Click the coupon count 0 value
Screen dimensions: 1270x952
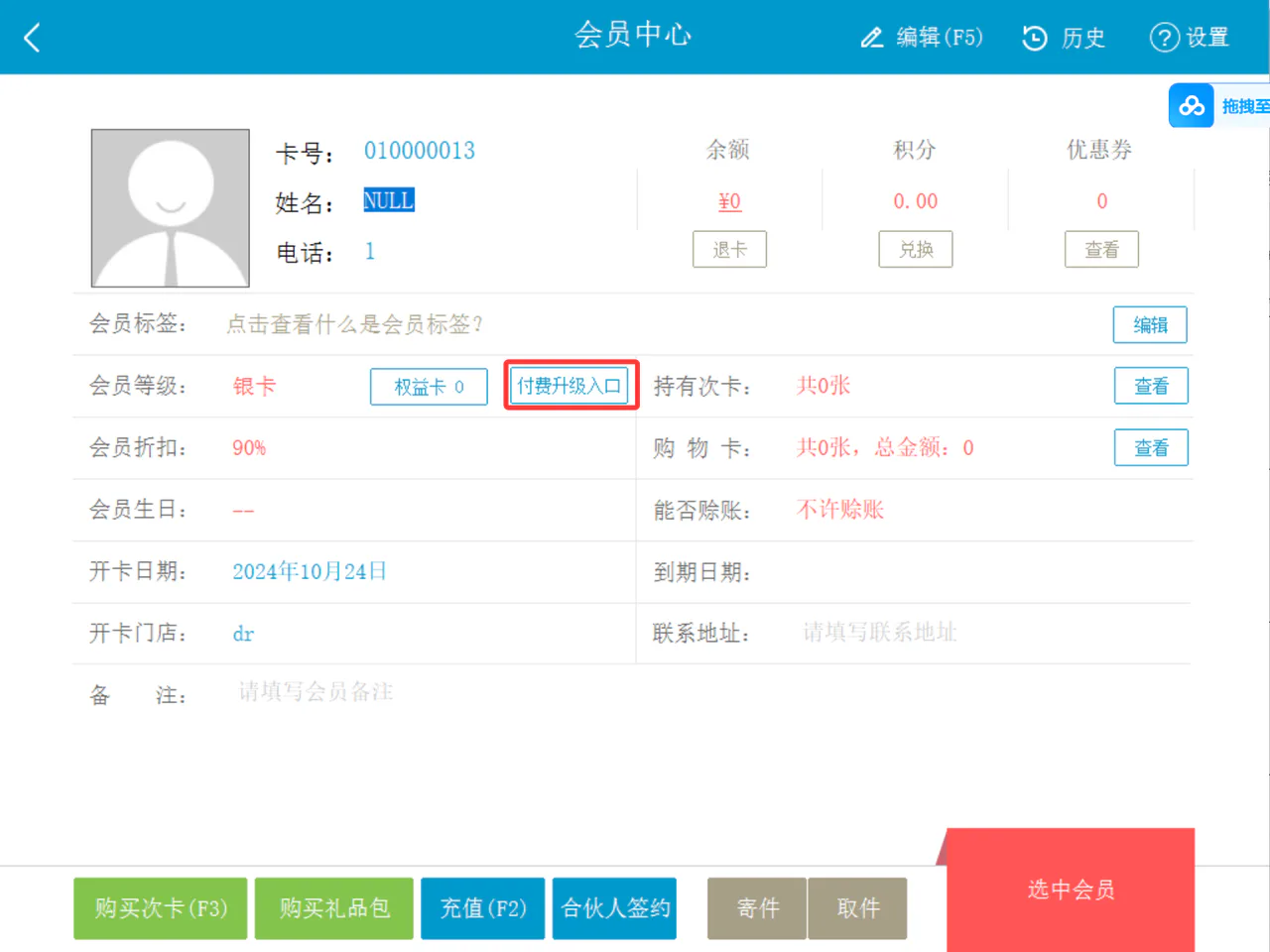click(1101, 201)
